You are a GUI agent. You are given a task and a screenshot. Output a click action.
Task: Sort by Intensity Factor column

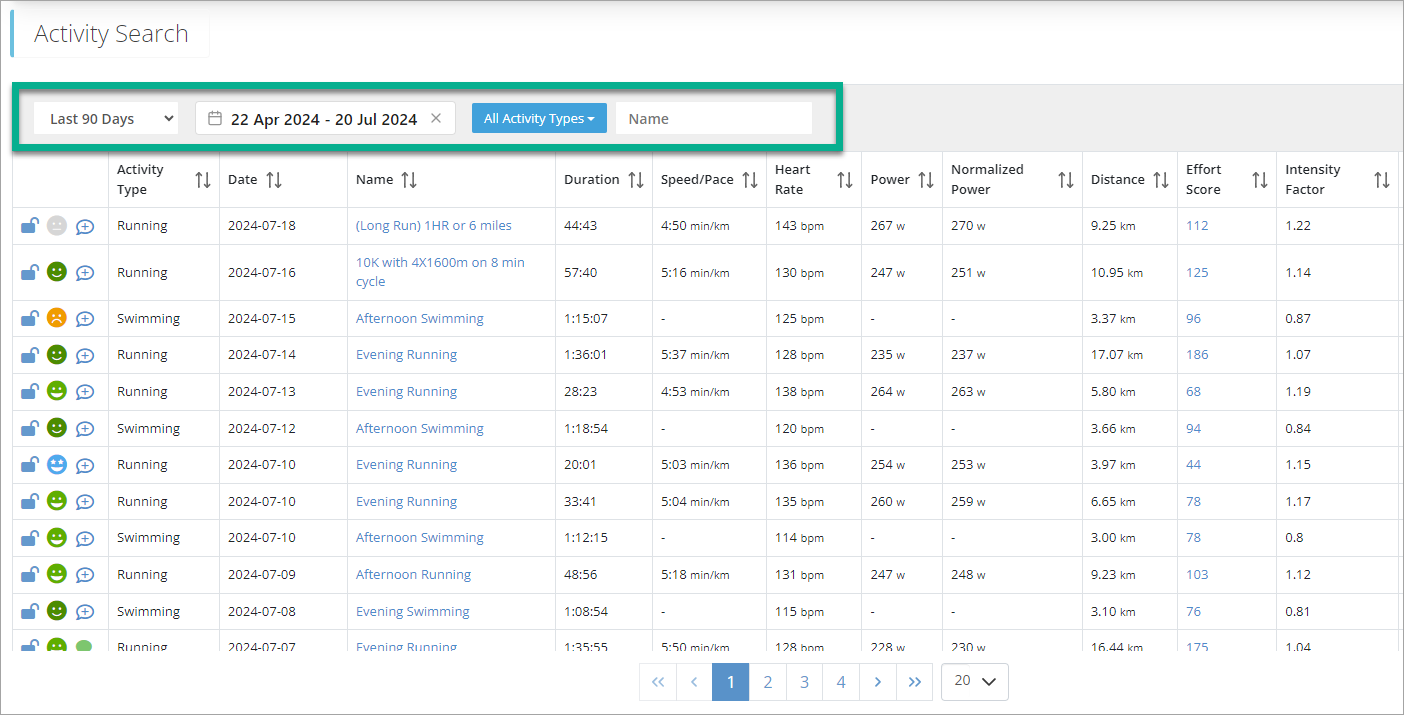1382,180
